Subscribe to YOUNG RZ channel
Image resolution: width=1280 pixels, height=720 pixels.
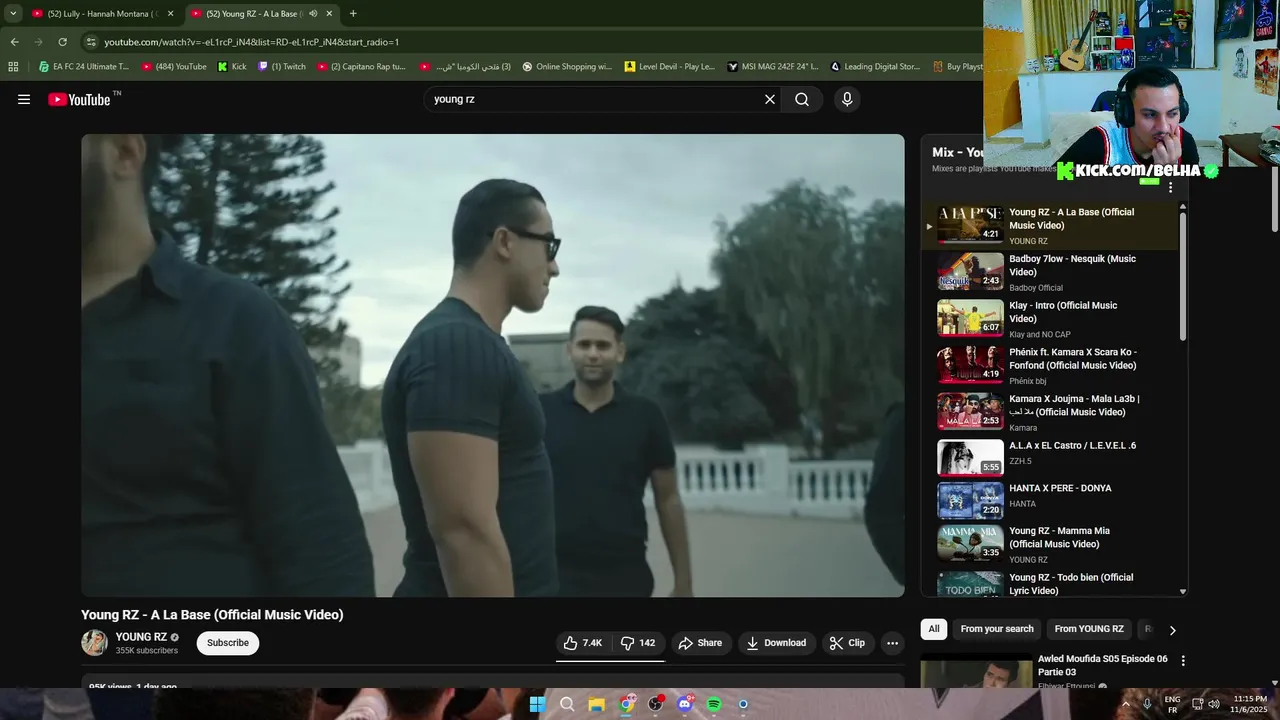pos(228,643)
